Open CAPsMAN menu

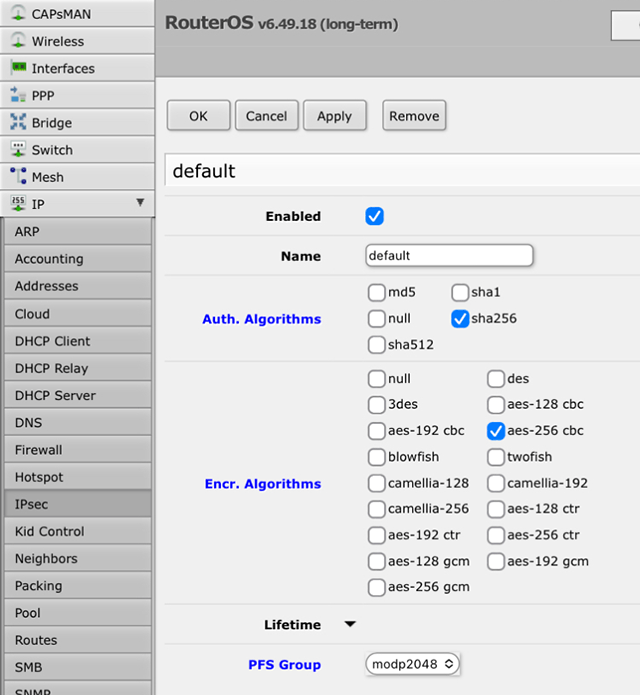77,13
